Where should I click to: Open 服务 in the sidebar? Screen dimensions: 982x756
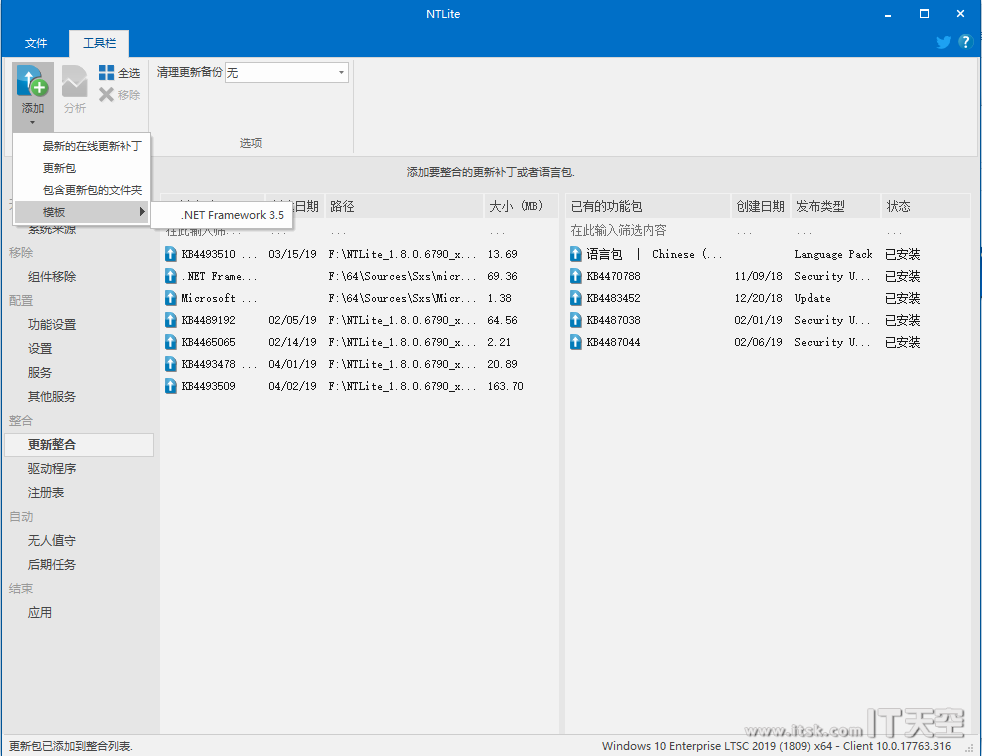40,372
